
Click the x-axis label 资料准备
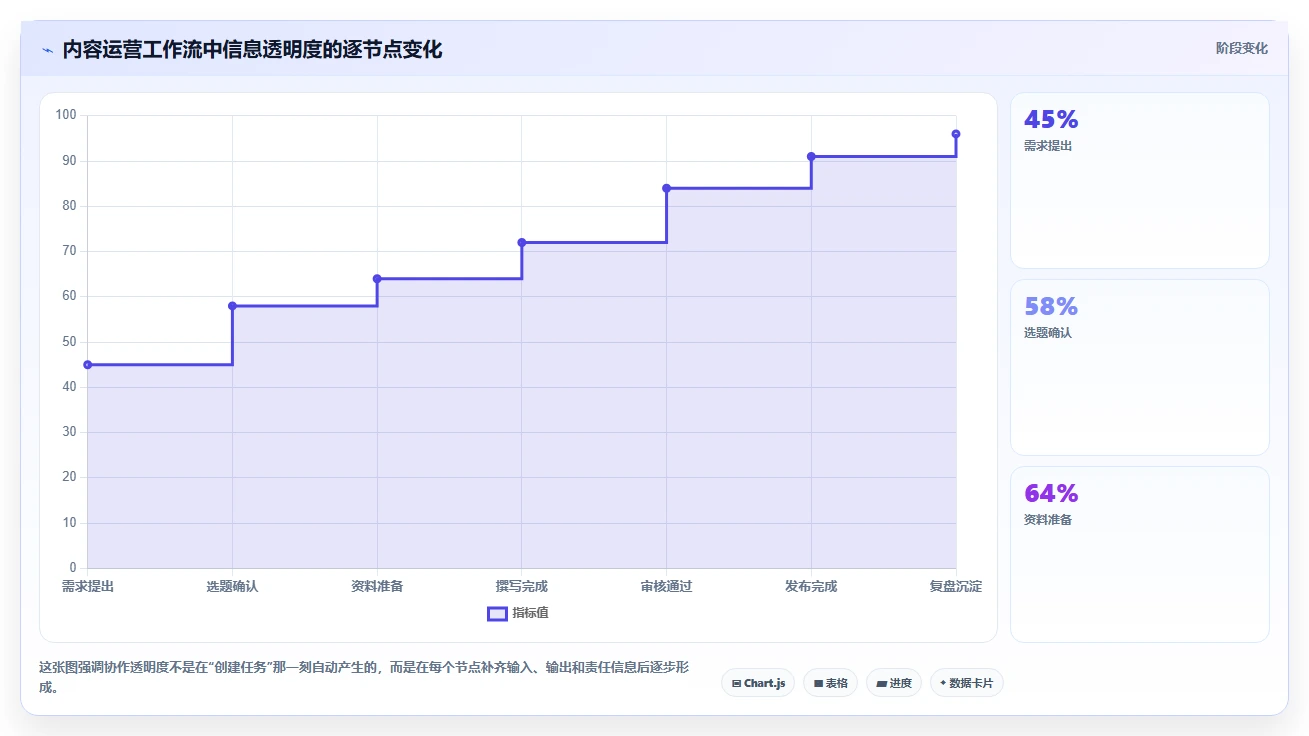[377, 586]
